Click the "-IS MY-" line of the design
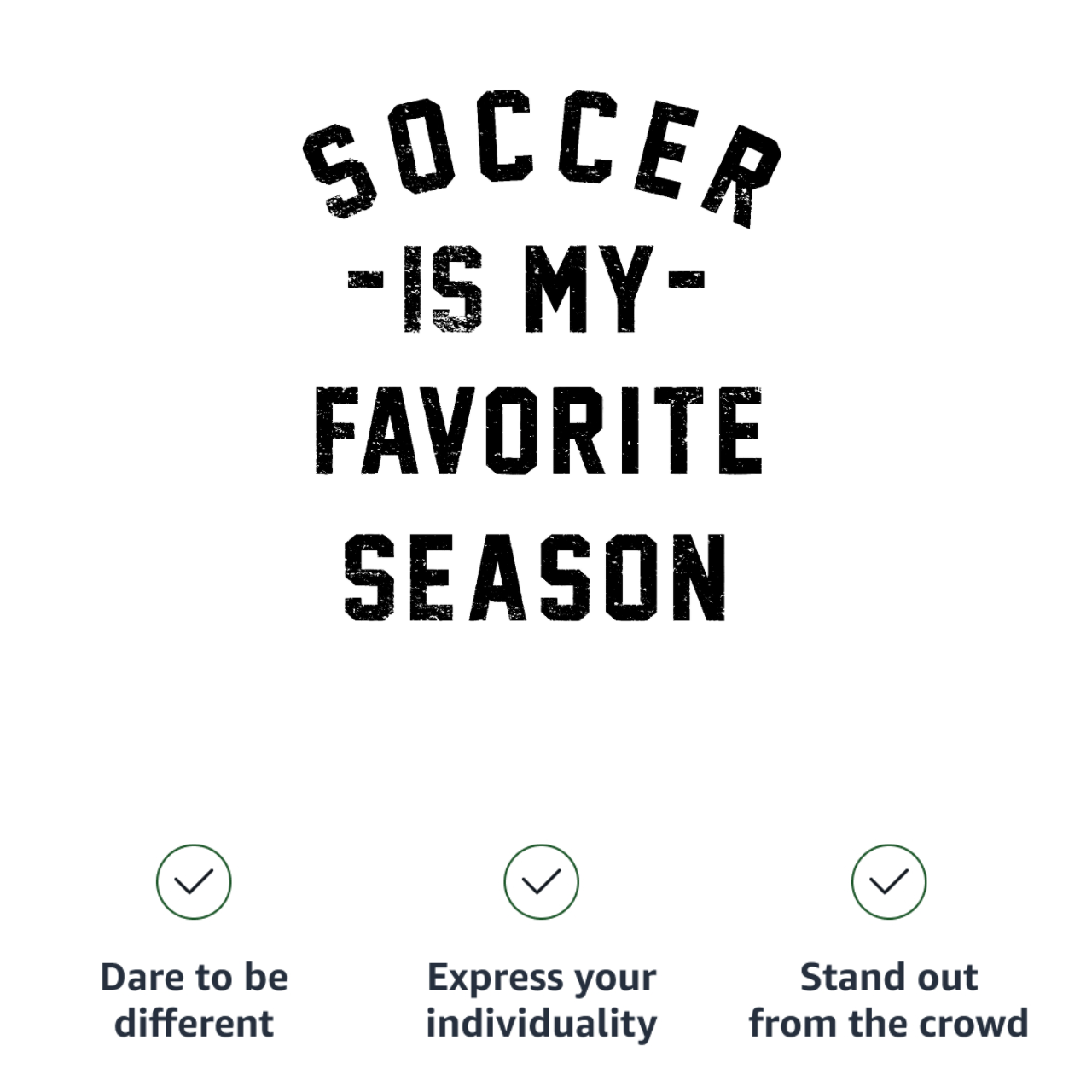 click(x=526, y=289)
